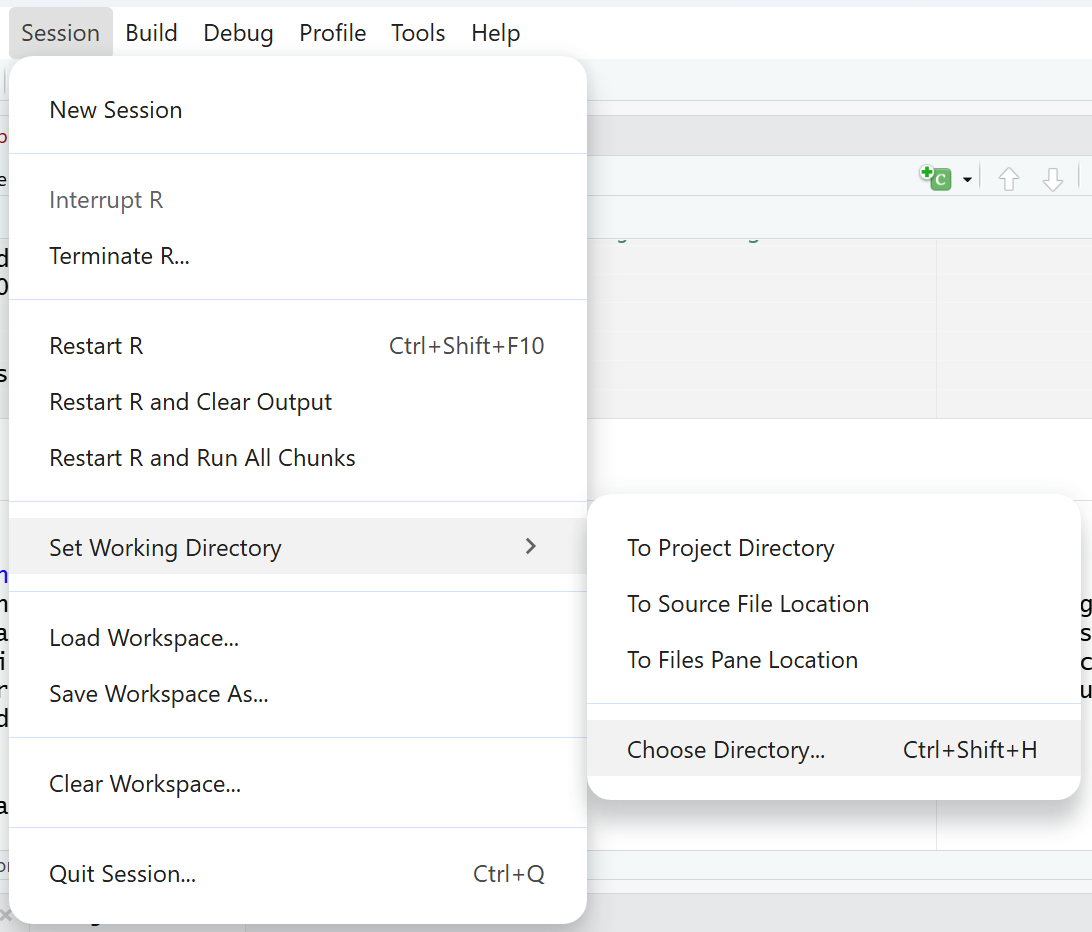Choose Restart R and Run All Chunks
The image size is (1092, 932).
click(202, 458)
